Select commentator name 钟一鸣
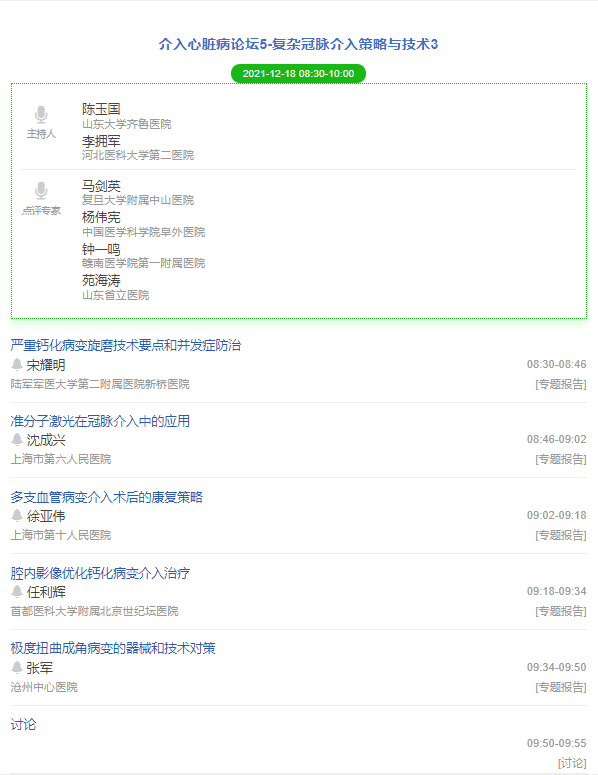598x775 pixels. coord(101,249)
